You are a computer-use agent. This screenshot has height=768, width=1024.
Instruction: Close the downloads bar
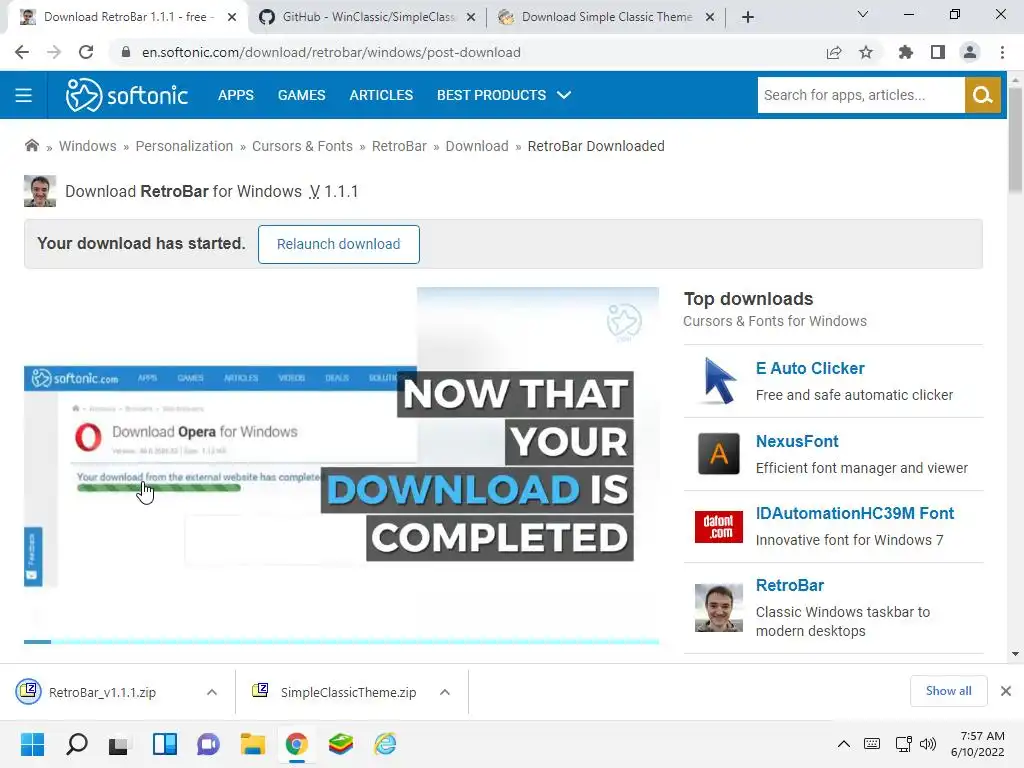(1006, 691)
